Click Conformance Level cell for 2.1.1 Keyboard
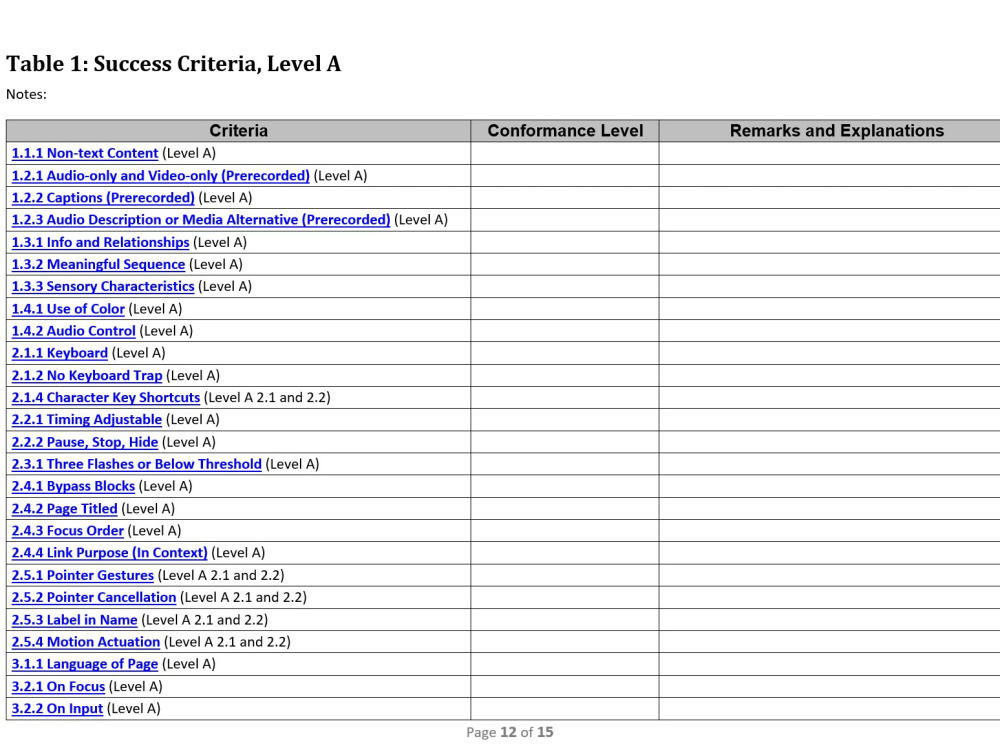The image size is (1000, 750). pos(565,353)
